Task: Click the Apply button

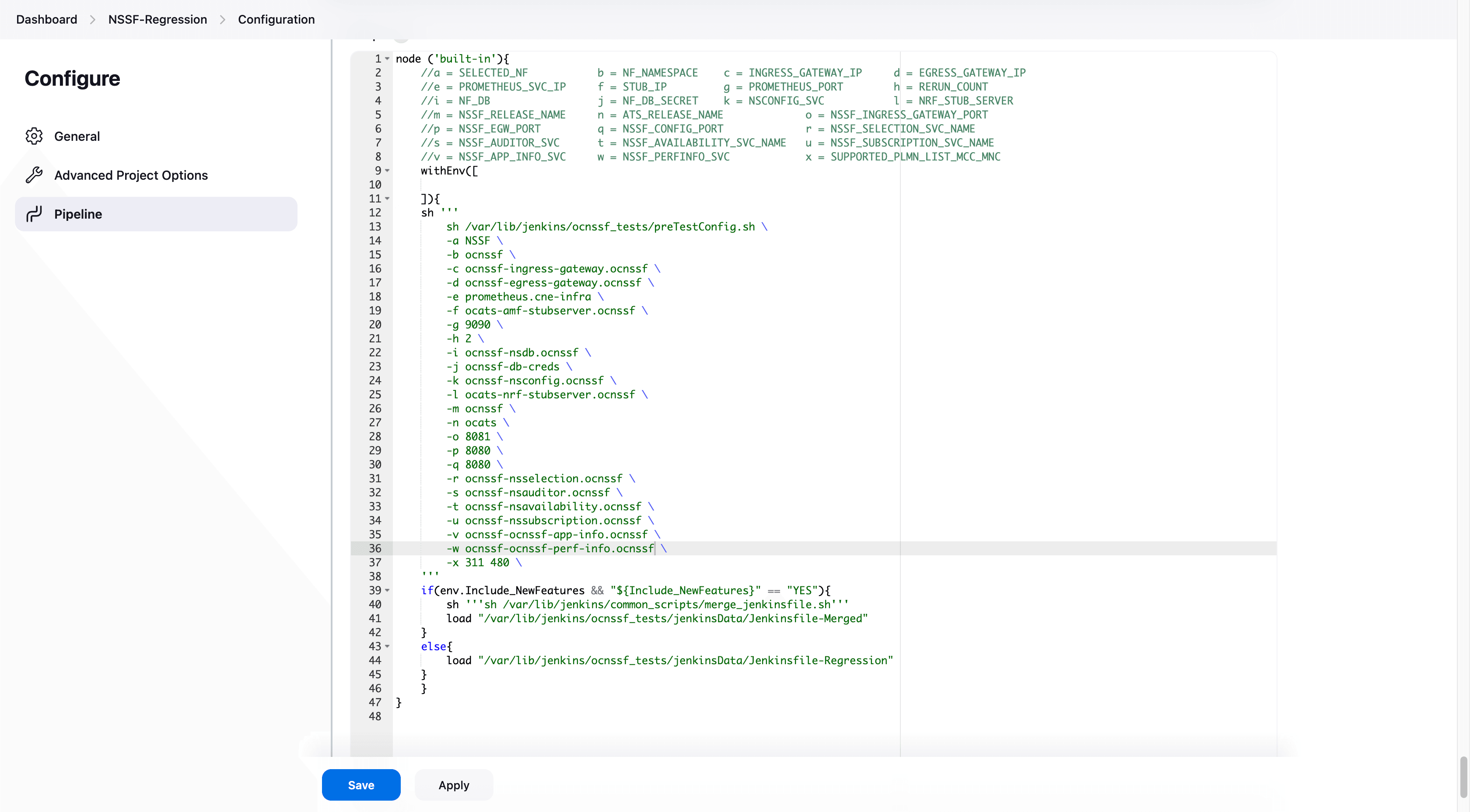Action: coord(453,784)
